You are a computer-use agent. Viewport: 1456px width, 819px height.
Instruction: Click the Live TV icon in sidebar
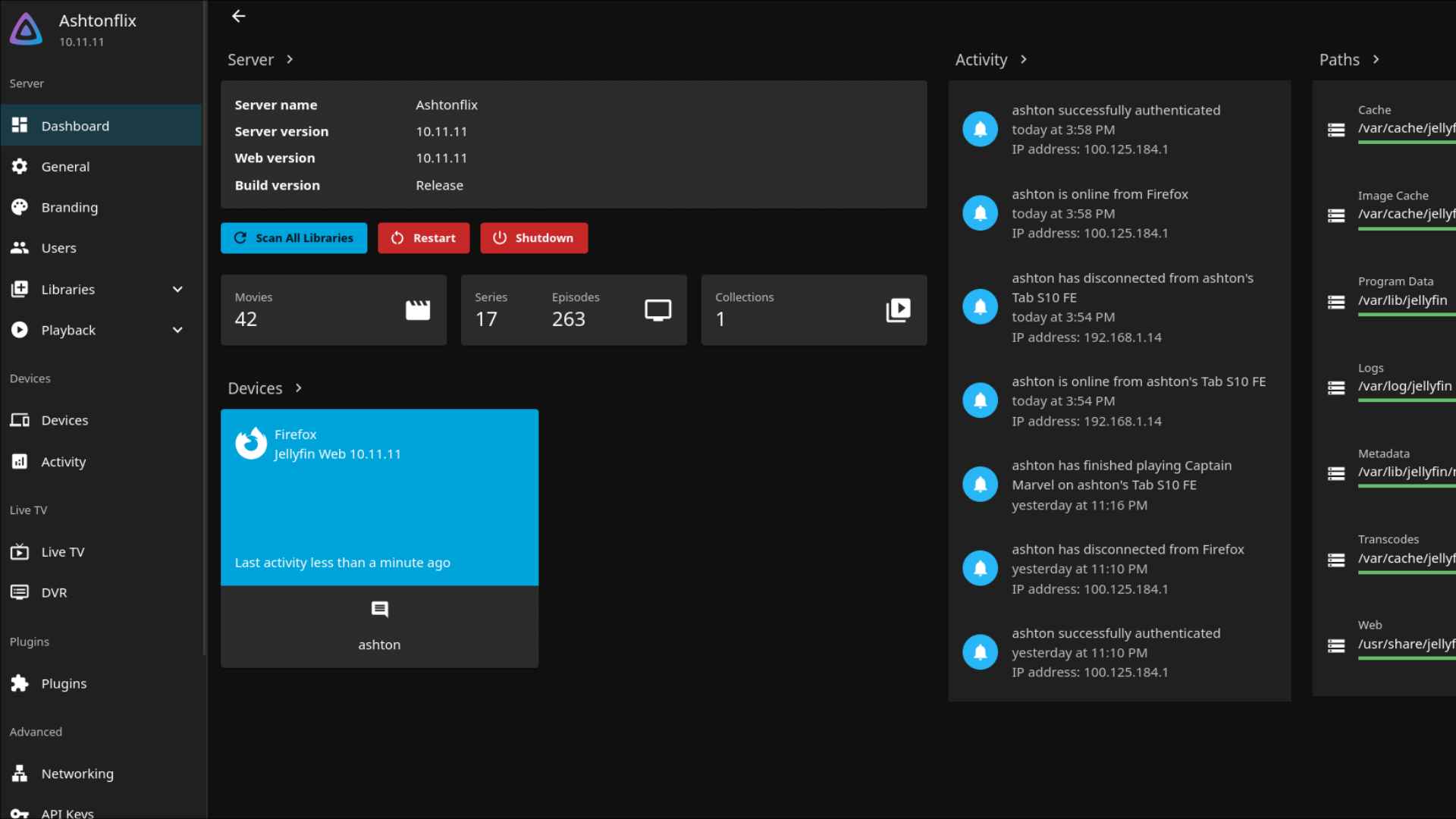click(x=20, y=552)
